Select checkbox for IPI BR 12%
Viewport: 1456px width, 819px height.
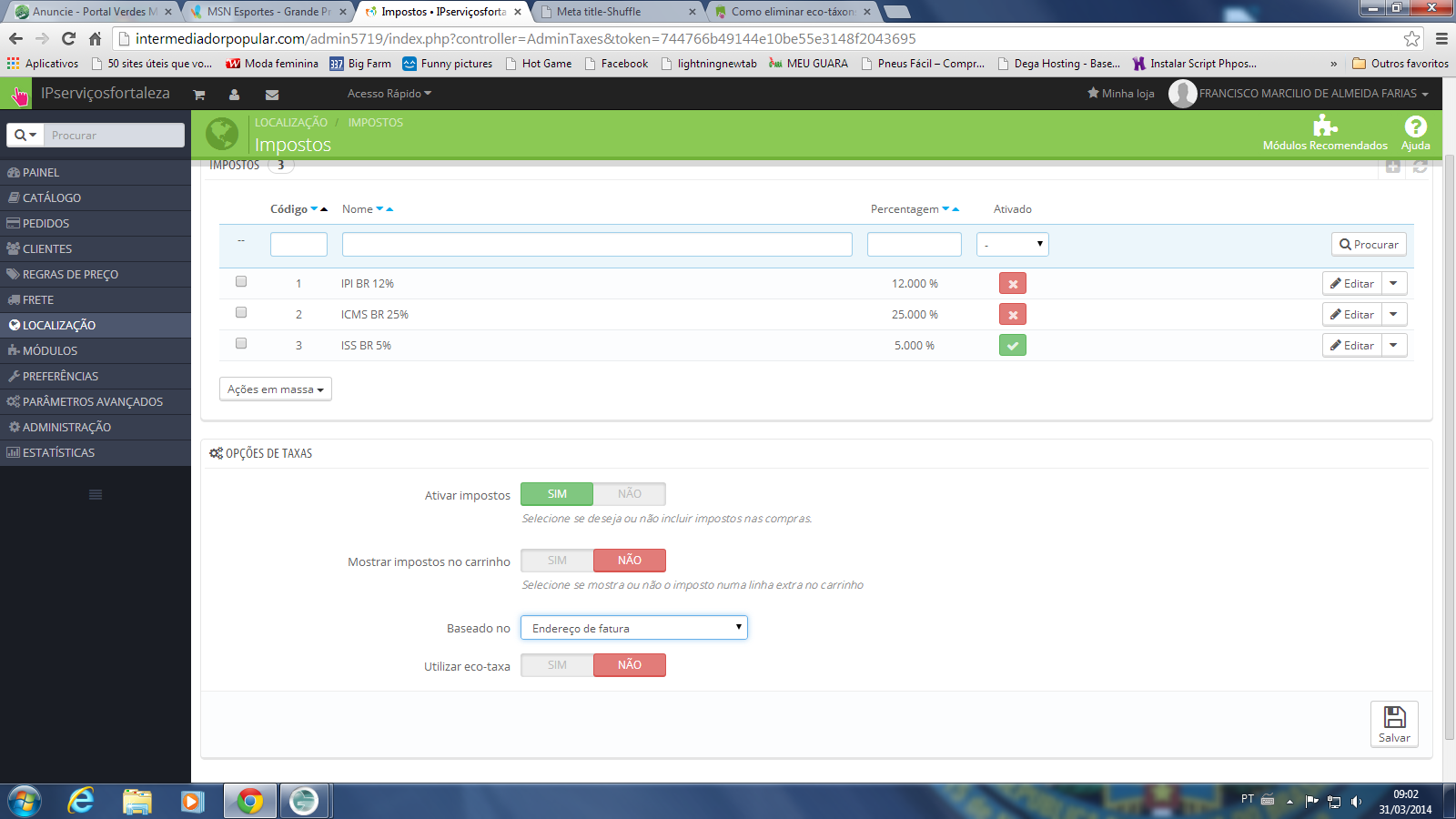[x=241, y=282]
